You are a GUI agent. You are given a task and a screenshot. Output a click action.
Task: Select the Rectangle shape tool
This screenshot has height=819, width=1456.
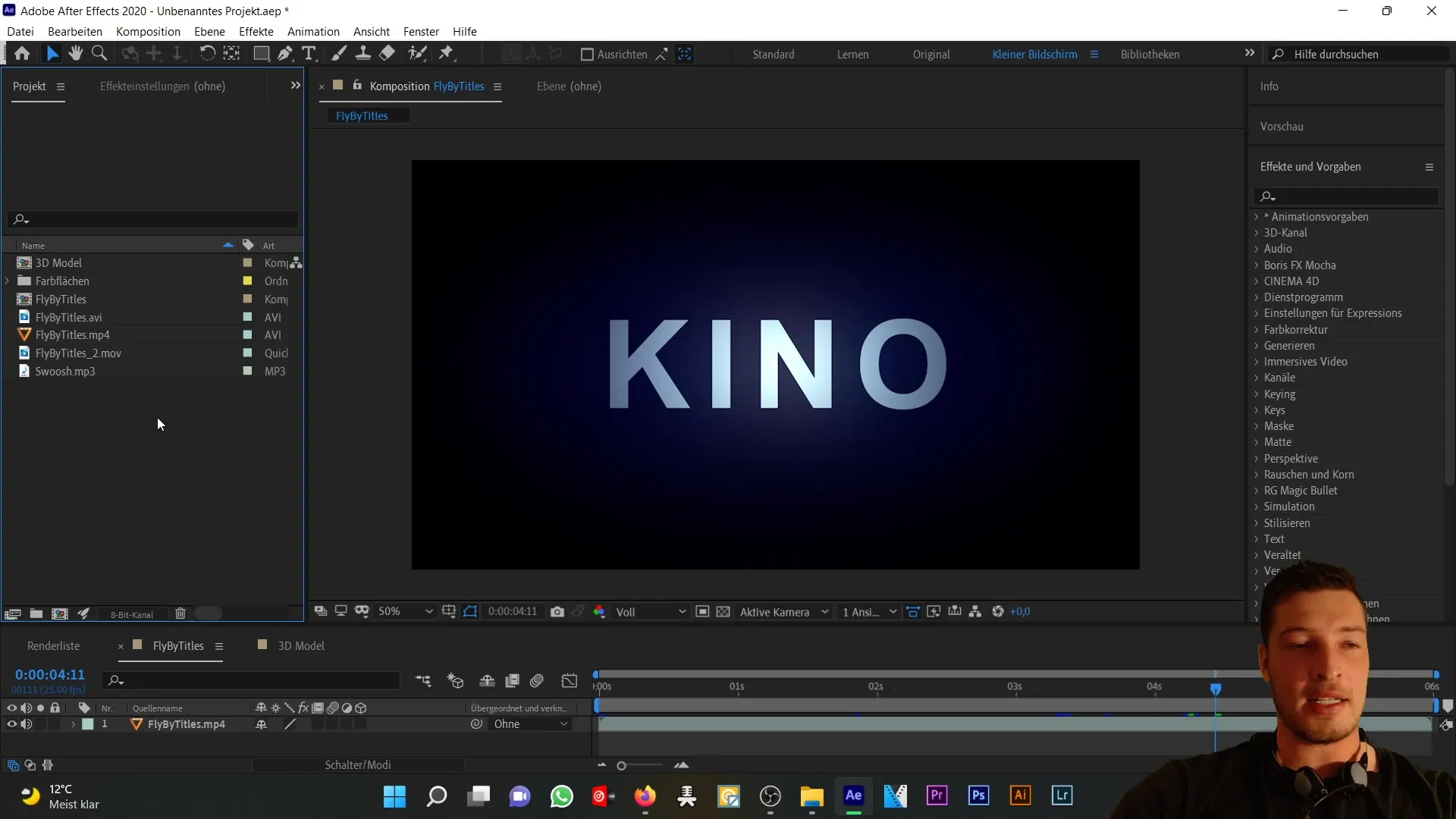coord(262,54)
